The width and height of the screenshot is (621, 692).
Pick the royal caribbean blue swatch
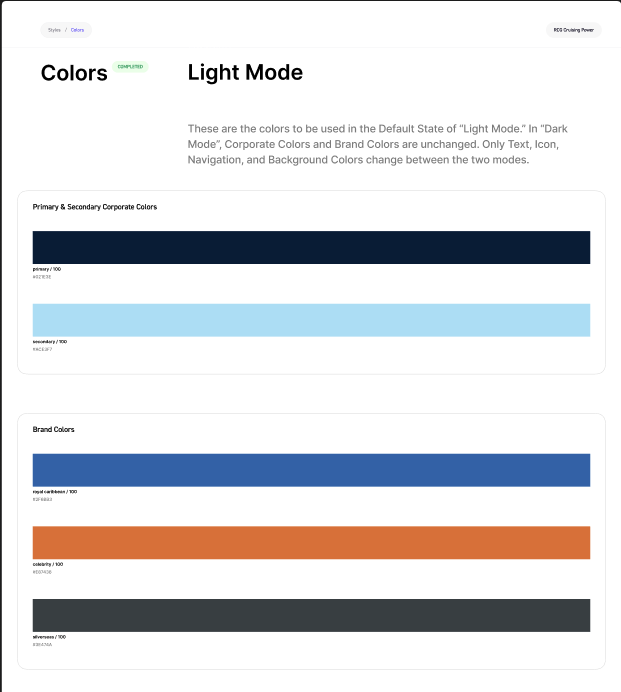tap(311, 470)
